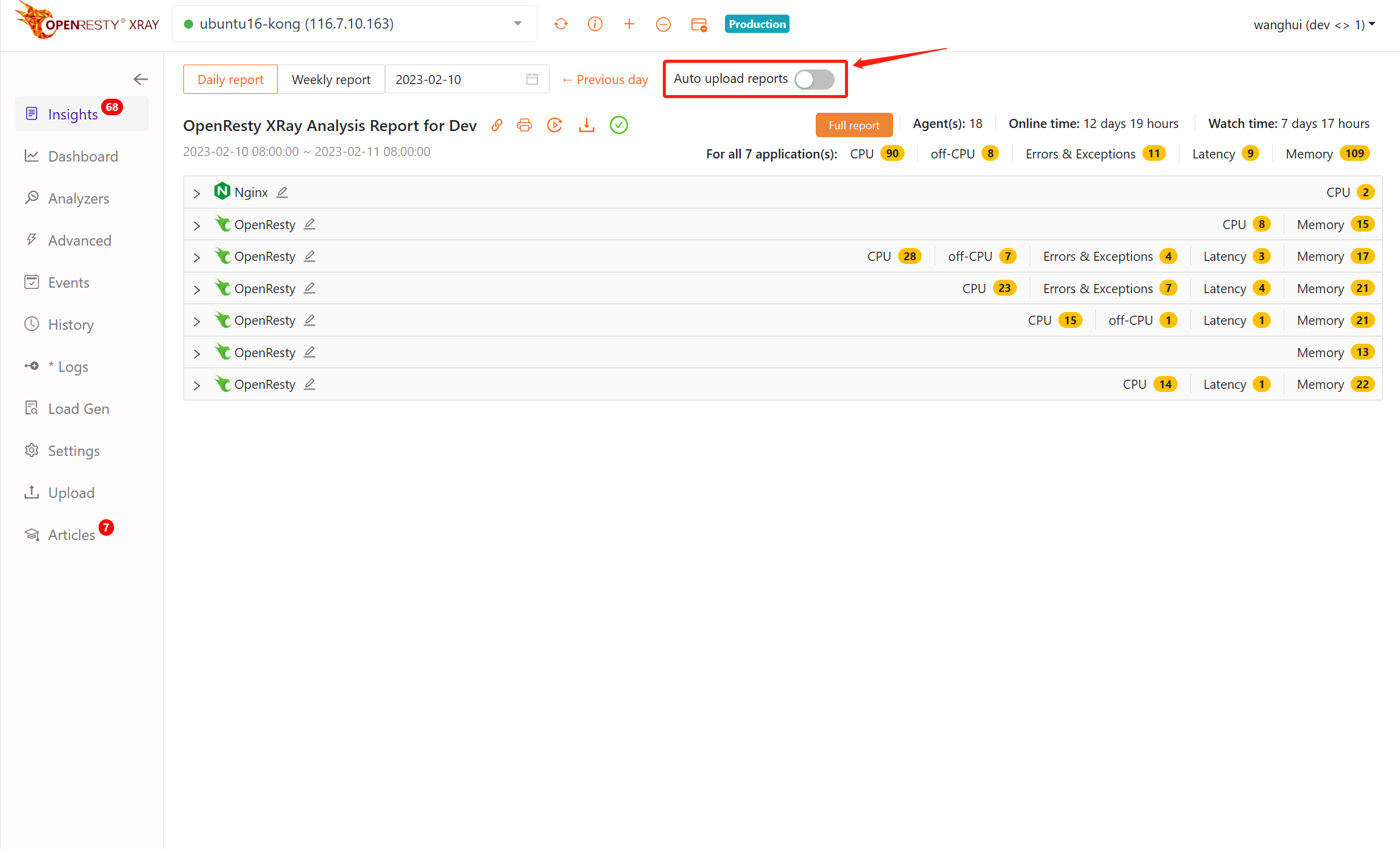Toggle Auto upload reports switch
The image size is (1400, 849).
pos(815,79)
